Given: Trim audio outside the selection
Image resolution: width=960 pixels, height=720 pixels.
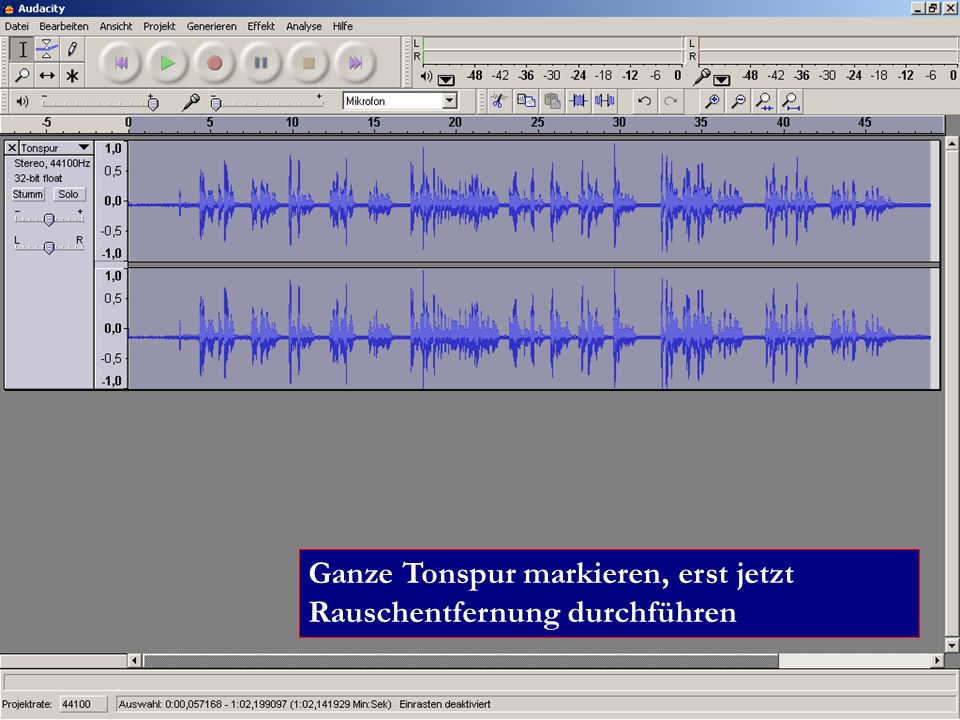Looking at the screenshot, I should click(578, 101).
